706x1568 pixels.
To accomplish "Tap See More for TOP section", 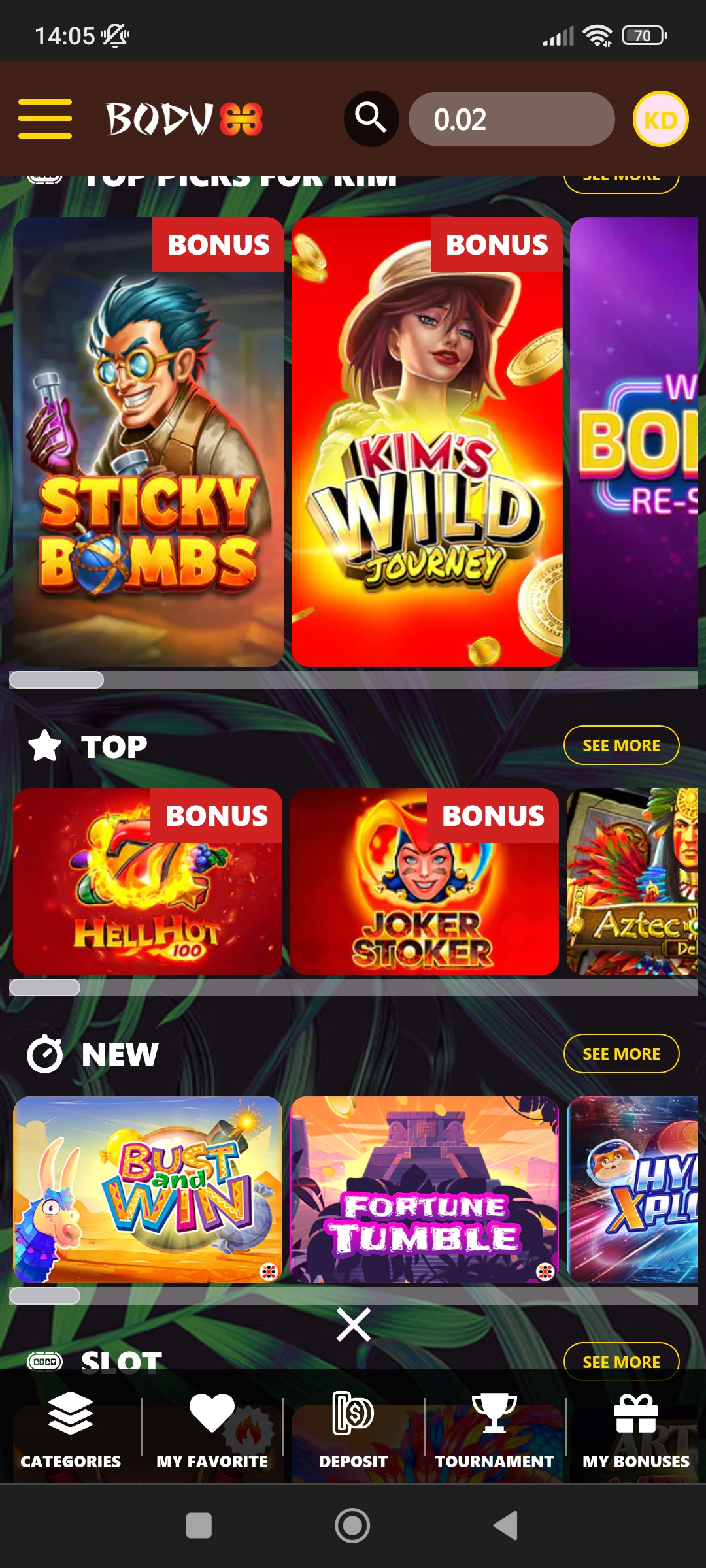I will [621, 745].
